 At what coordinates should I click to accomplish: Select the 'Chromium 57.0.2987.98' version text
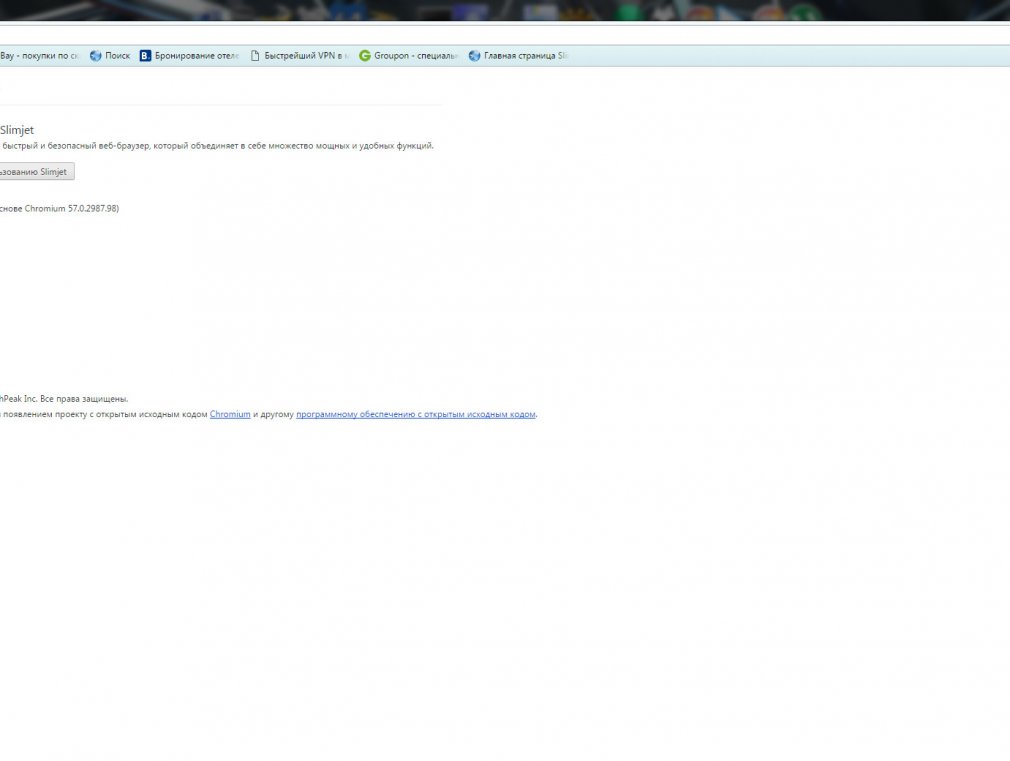coord(71,209)
